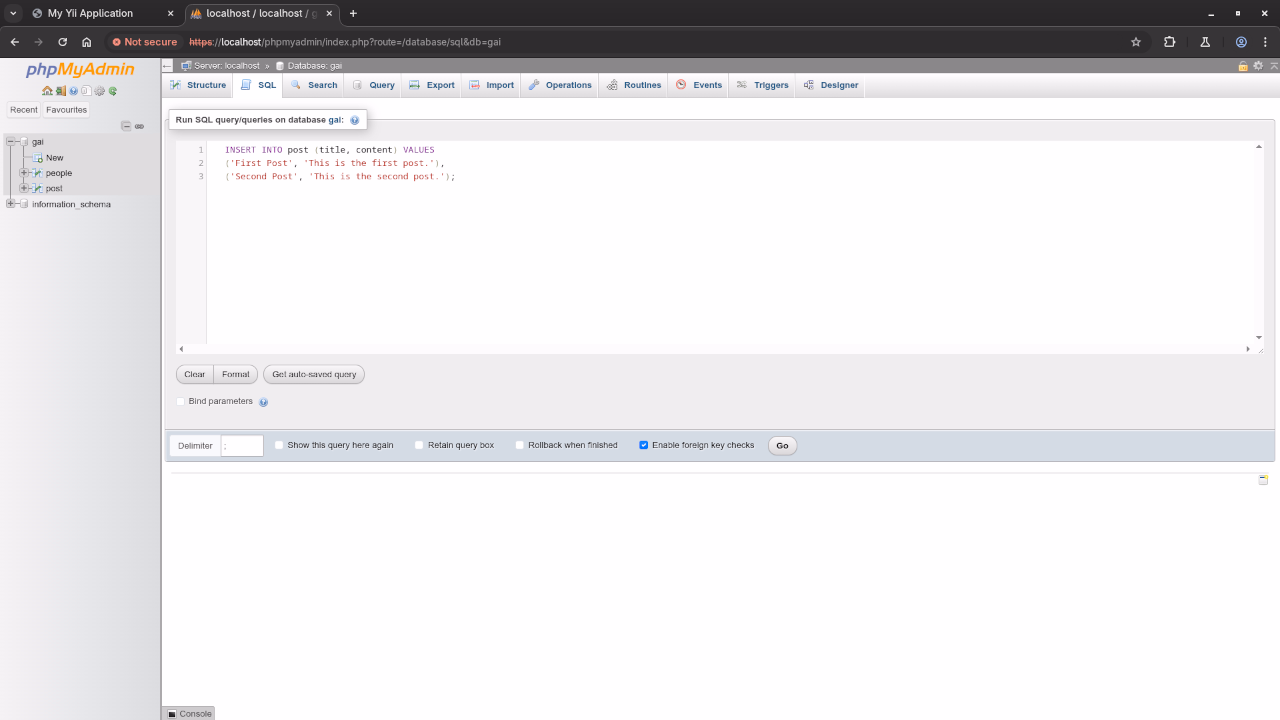The height and width of the screenshot is (720, 1280).
Task: Reload navigation panel green refresh icon
Action: pyautogui.click(x=113, y=91)
